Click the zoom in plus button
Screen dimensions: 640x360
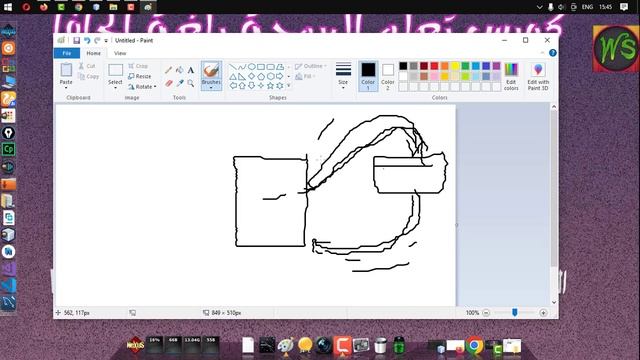coord(543,313)
